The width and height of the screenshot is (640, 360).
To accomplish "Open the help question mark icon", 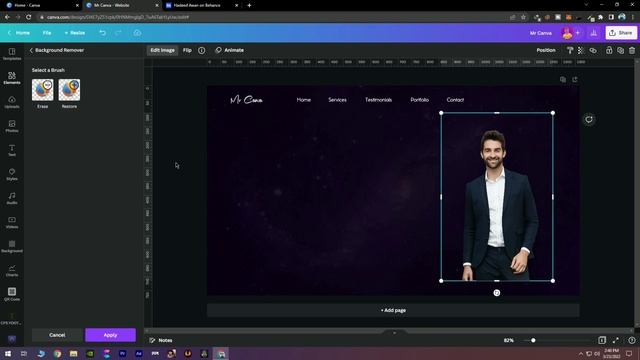I will pyautogui.click(x=631, y=340).
